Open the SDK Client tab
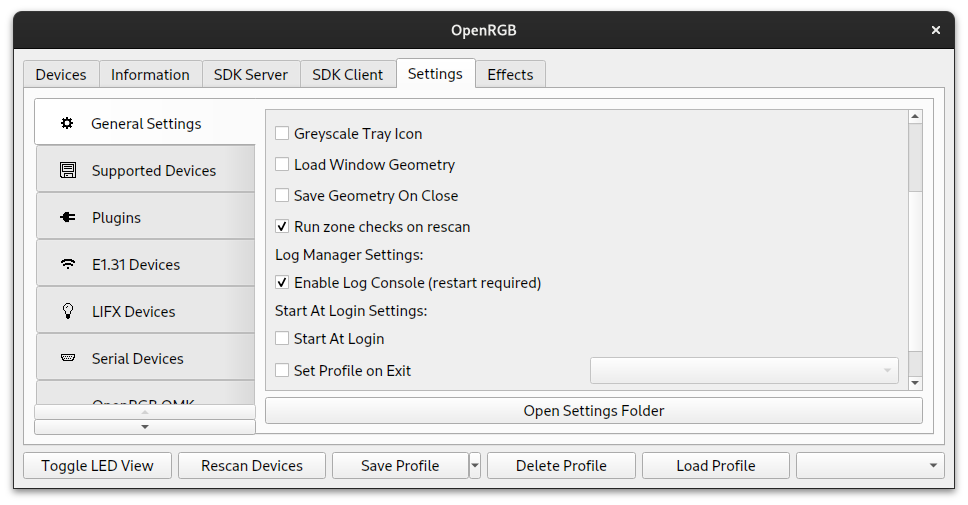 point(348,75)
